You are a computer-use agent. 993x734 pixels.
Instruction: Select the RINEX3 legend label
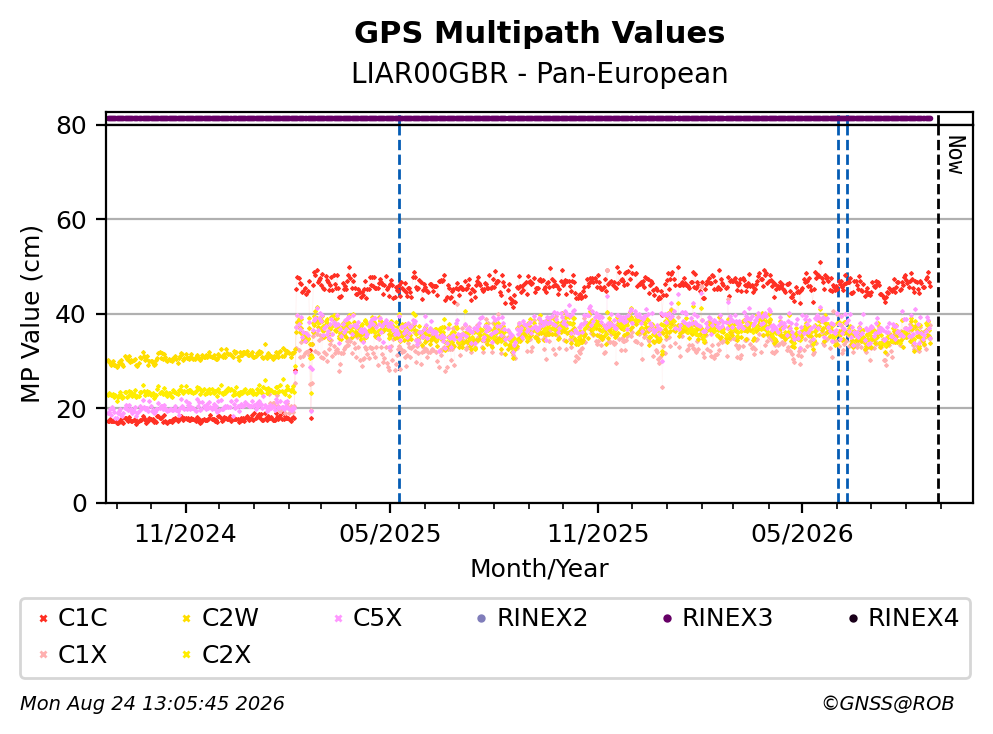coord(727,617)
